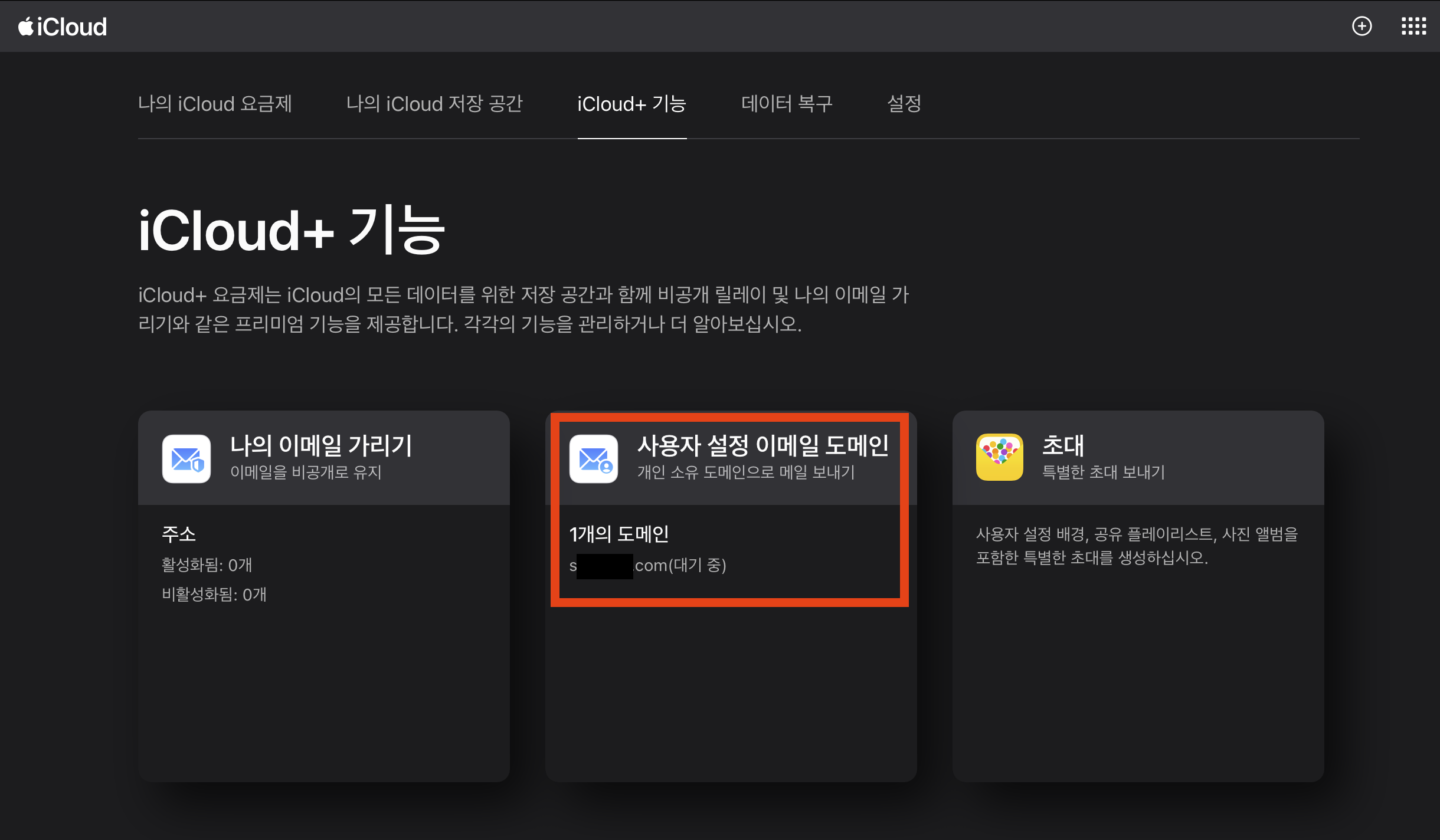Click 비활성화됨: 0개 address count

tap(214, 595)
